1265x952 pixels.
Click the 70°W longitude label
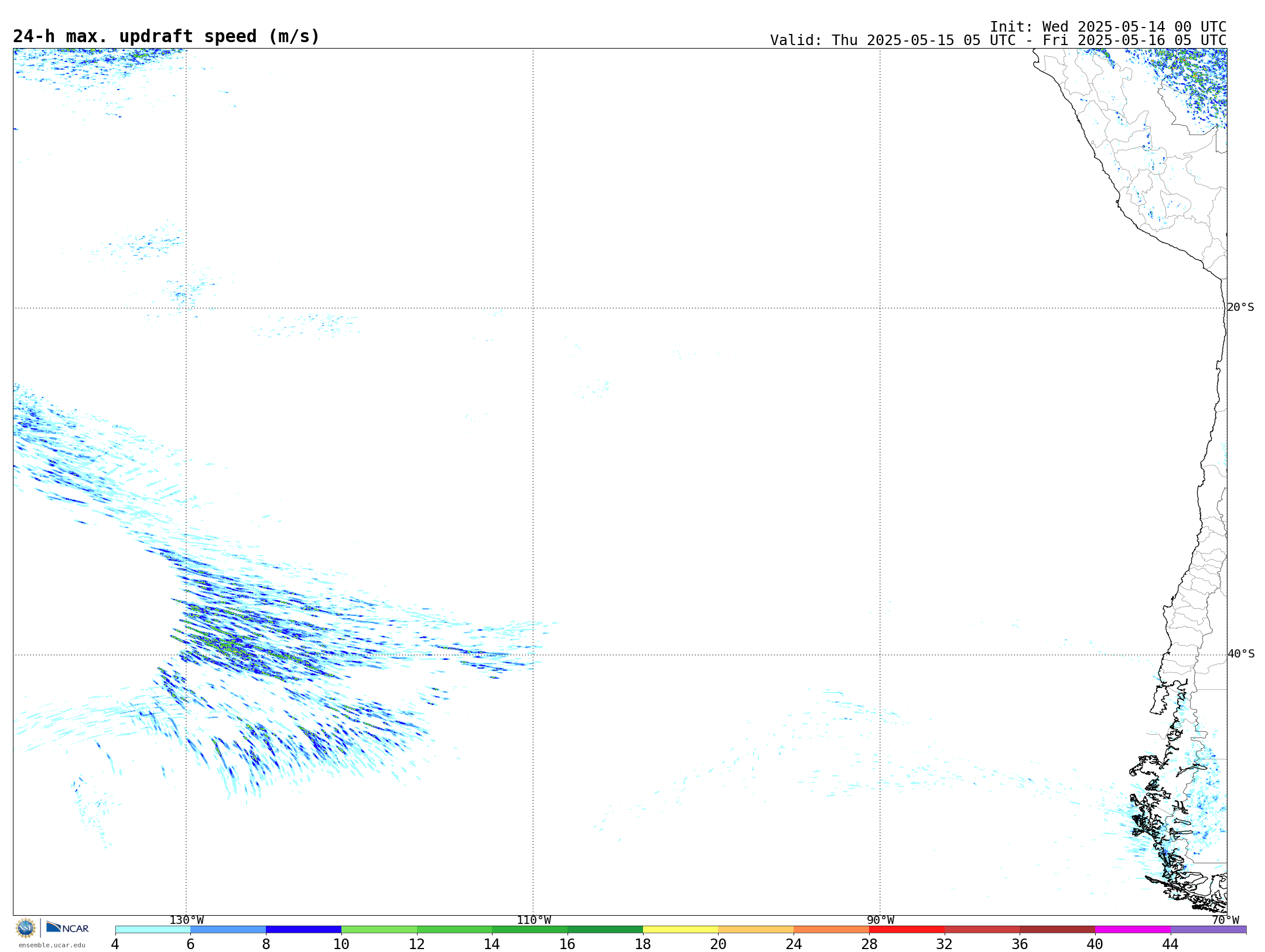(1225, 920)
